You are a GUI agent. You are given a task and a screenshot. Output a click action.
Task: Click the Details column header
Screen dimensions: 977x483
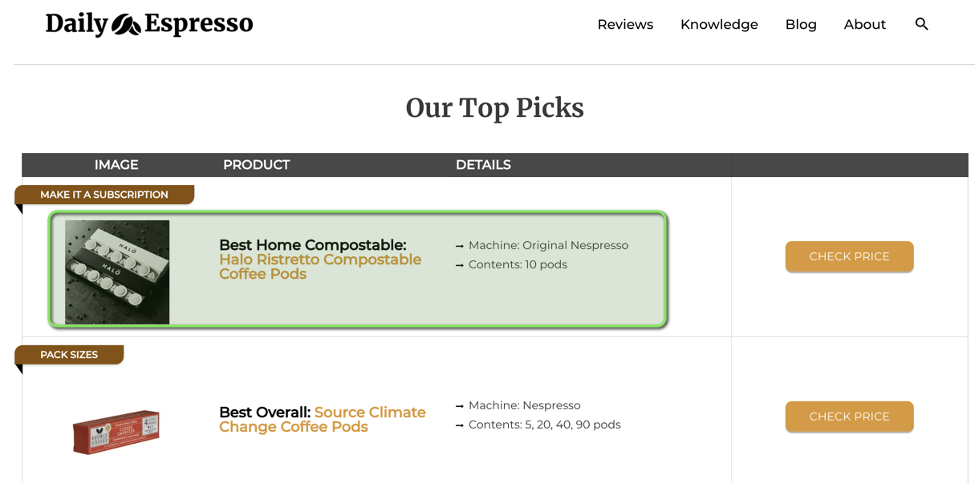(483, 165)
